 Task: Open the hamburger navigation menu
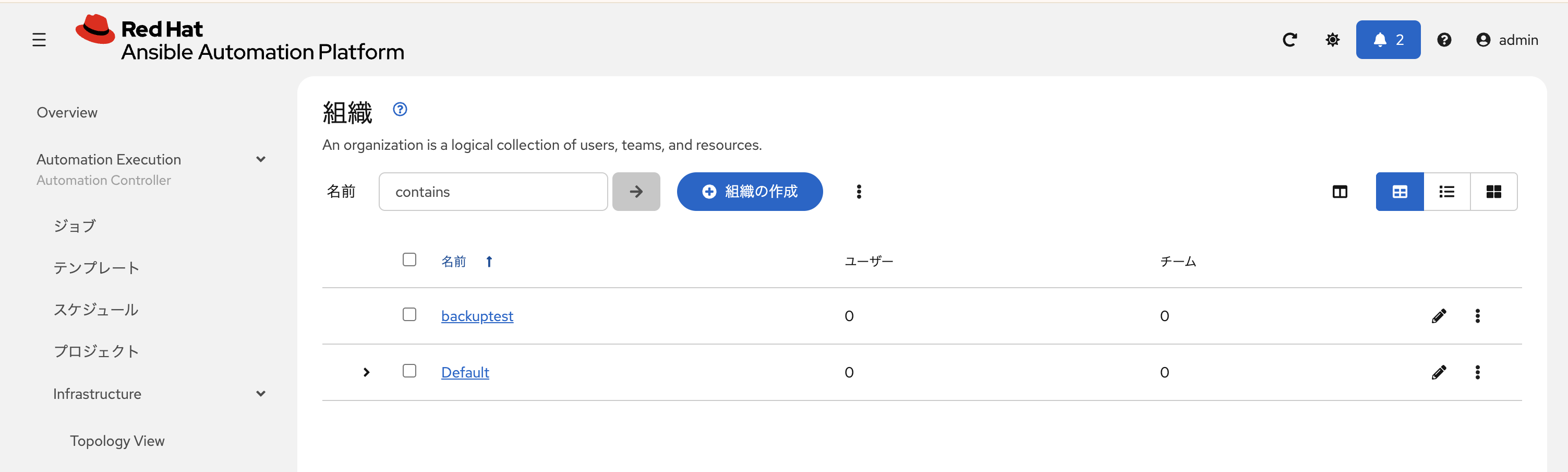39,40
